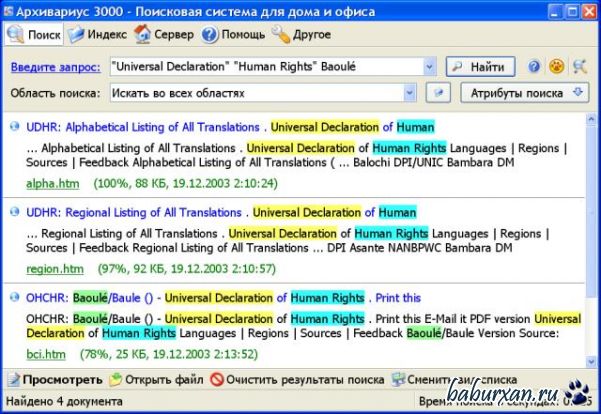
Task: Open the Сервер menu
Action: click(164, 34)
